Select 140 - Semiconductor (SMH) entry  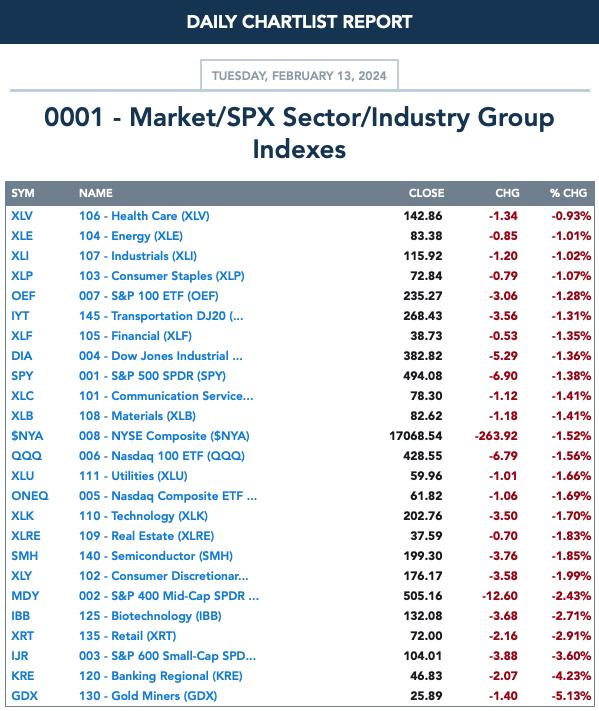(x=156, y=555)
